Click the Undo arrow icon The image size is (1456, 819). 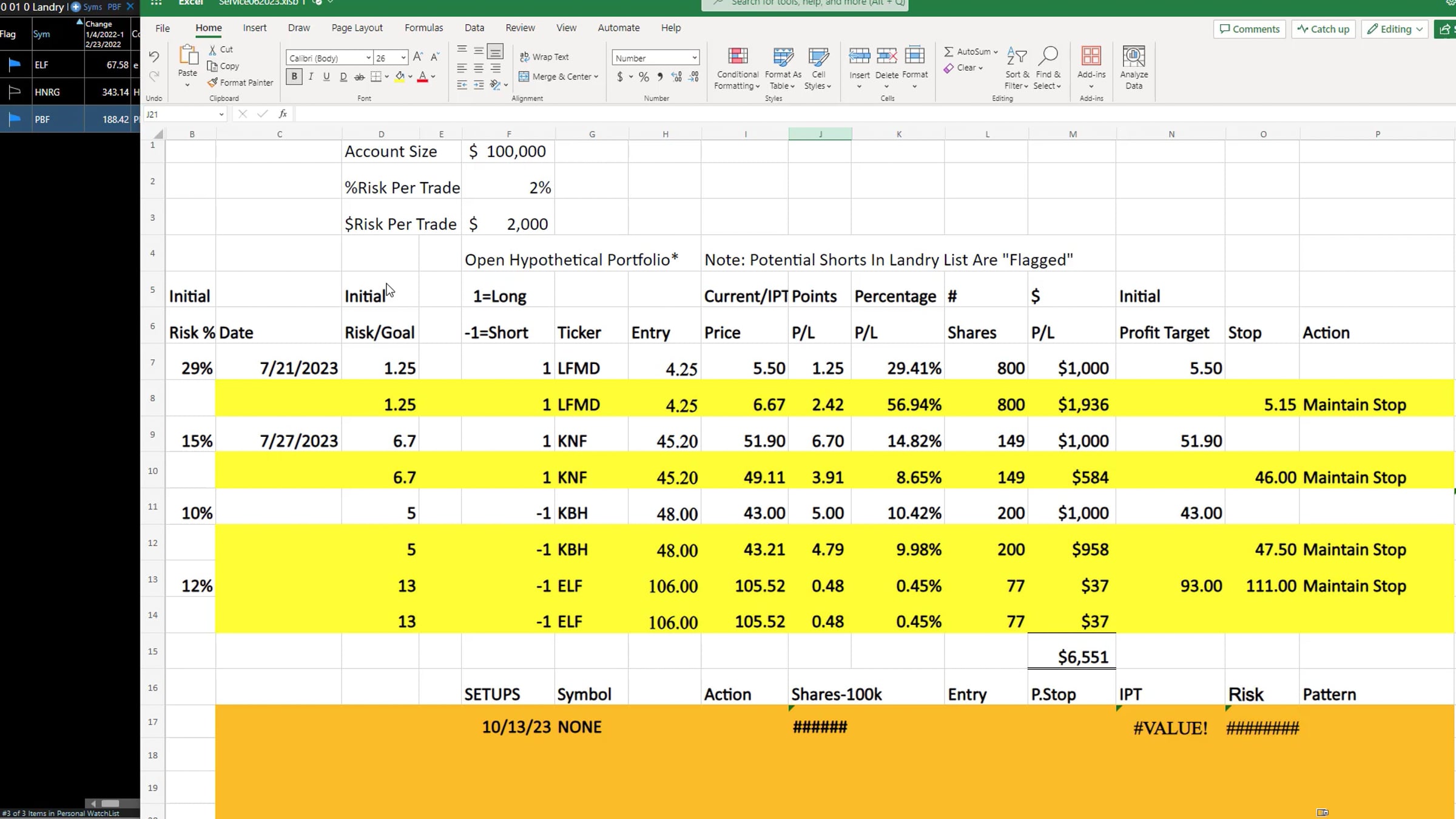154,56
